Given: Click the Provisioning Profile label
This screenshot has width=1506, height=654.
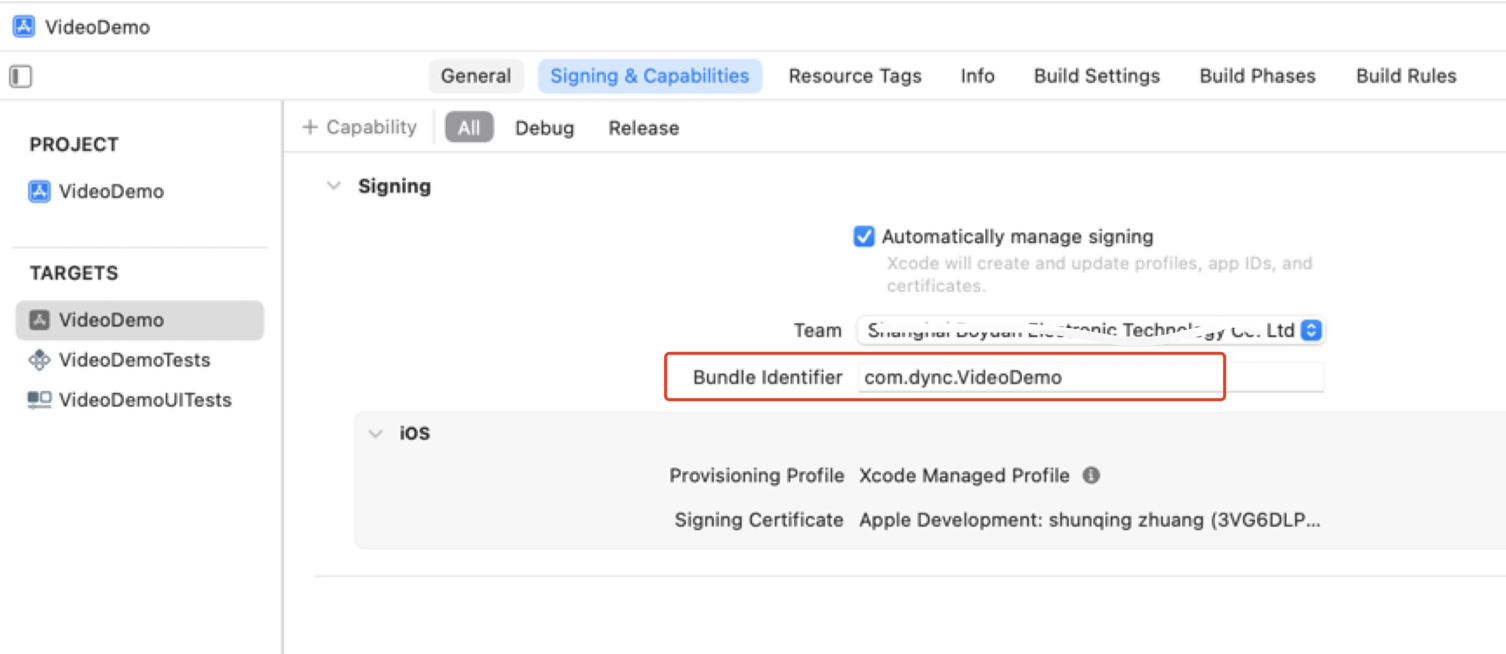Looking at the screenshot, I should [x=757, y=476].
